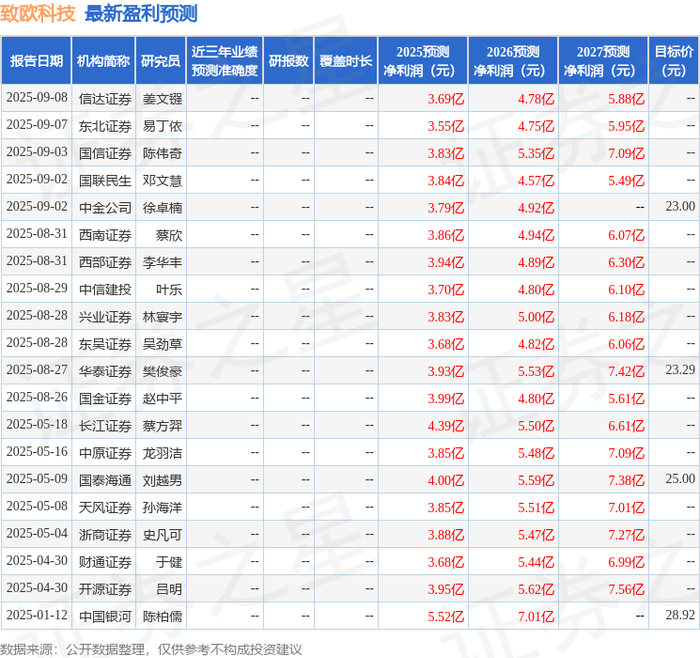Click 东北证券 institution cell
The height and width of the screenshot is (658, 700).
[105, 126]
